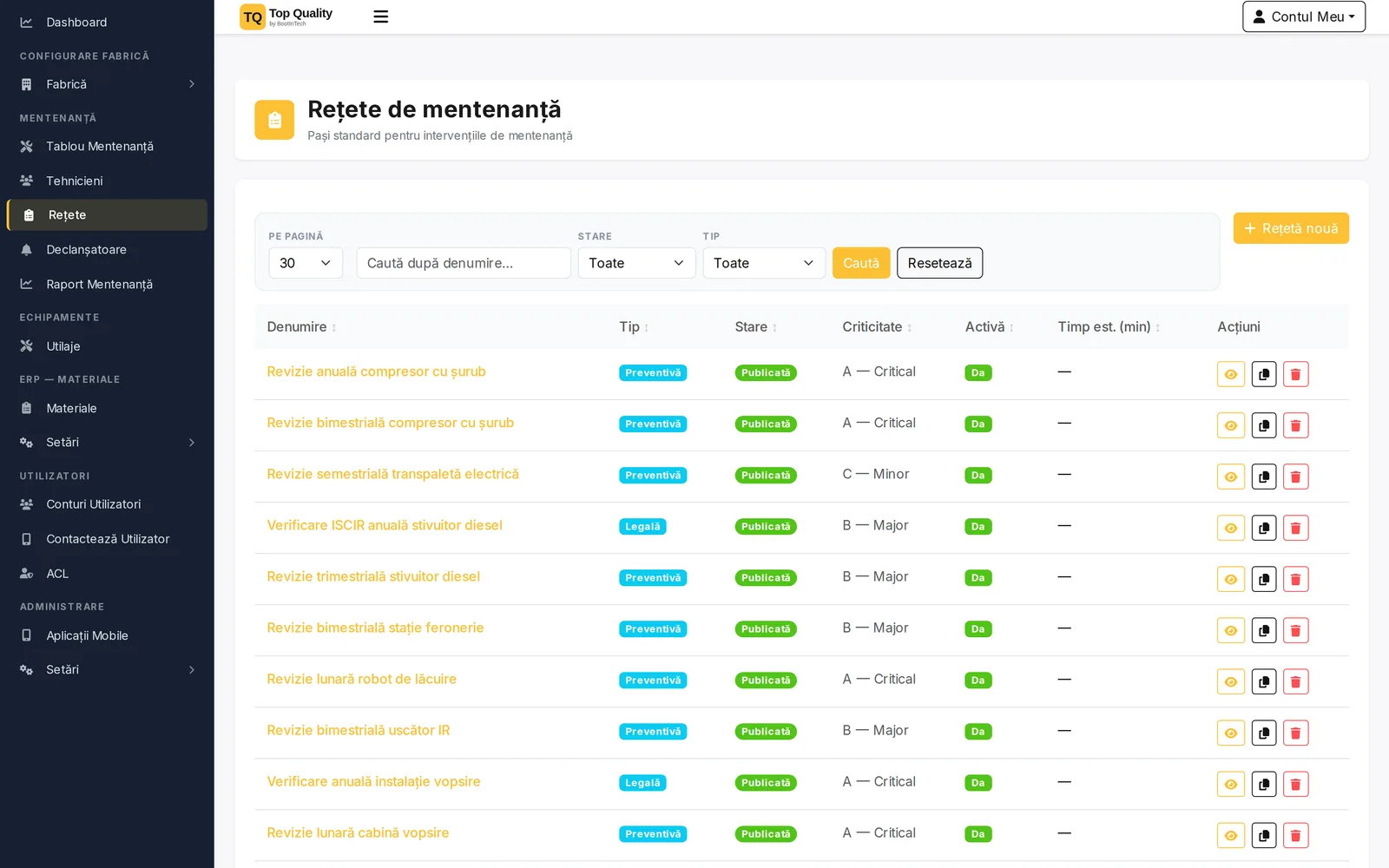The width and height of the screenshot is (1389, 868).
Task: Delete Verificare ISCIR anuală stivuitor diesel
Action: [x=1296, y=528]
